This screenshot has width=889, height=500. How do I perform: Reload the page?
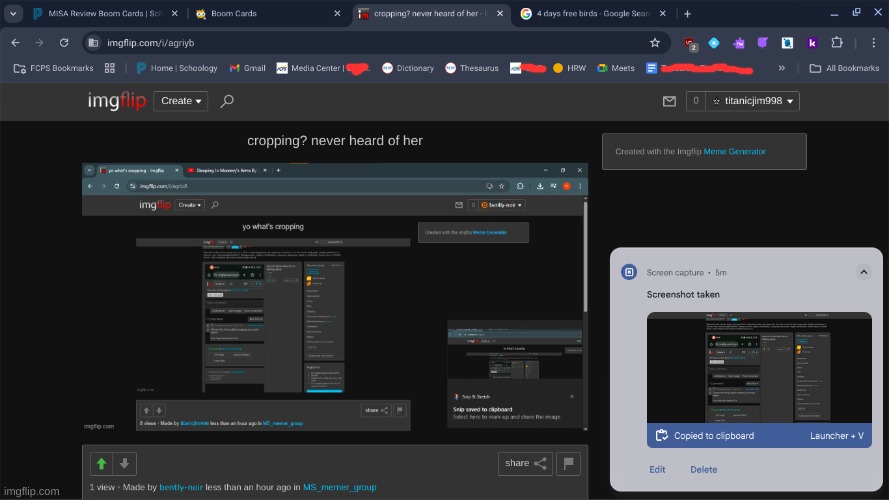click(64, 43)
